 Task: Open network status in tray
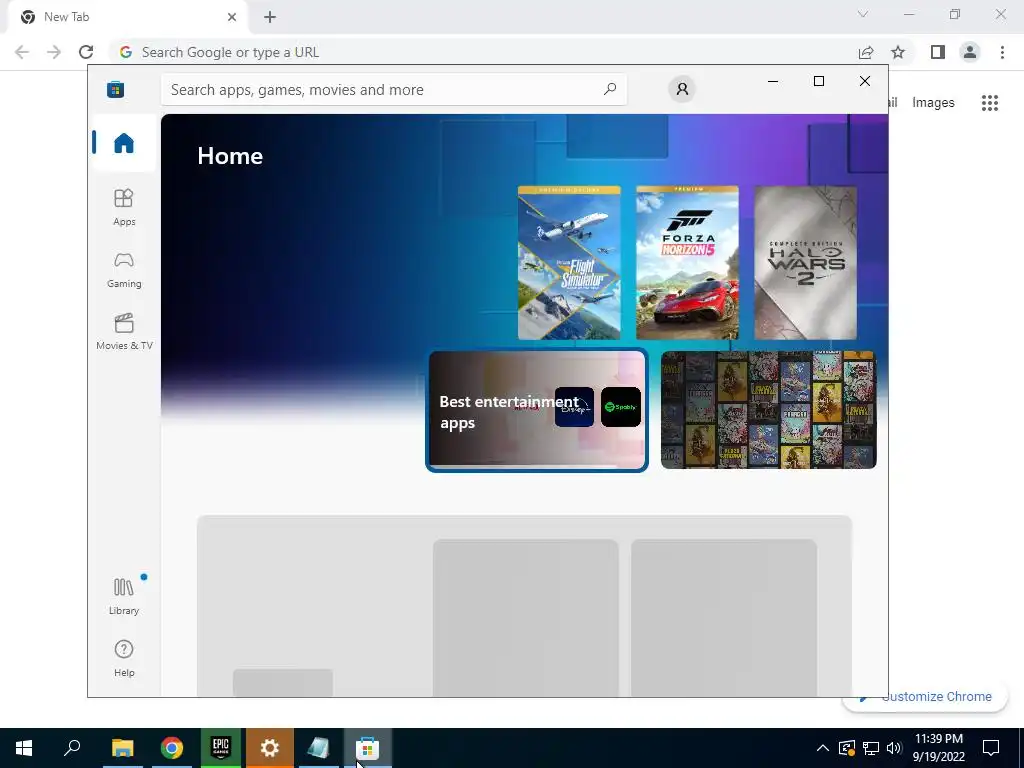pos(871,748)
